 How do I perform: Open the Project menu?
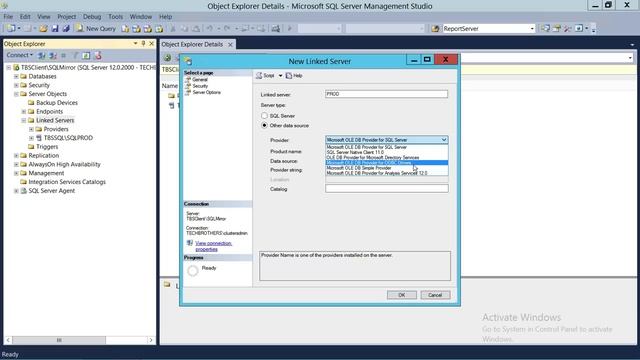(67, 17)
